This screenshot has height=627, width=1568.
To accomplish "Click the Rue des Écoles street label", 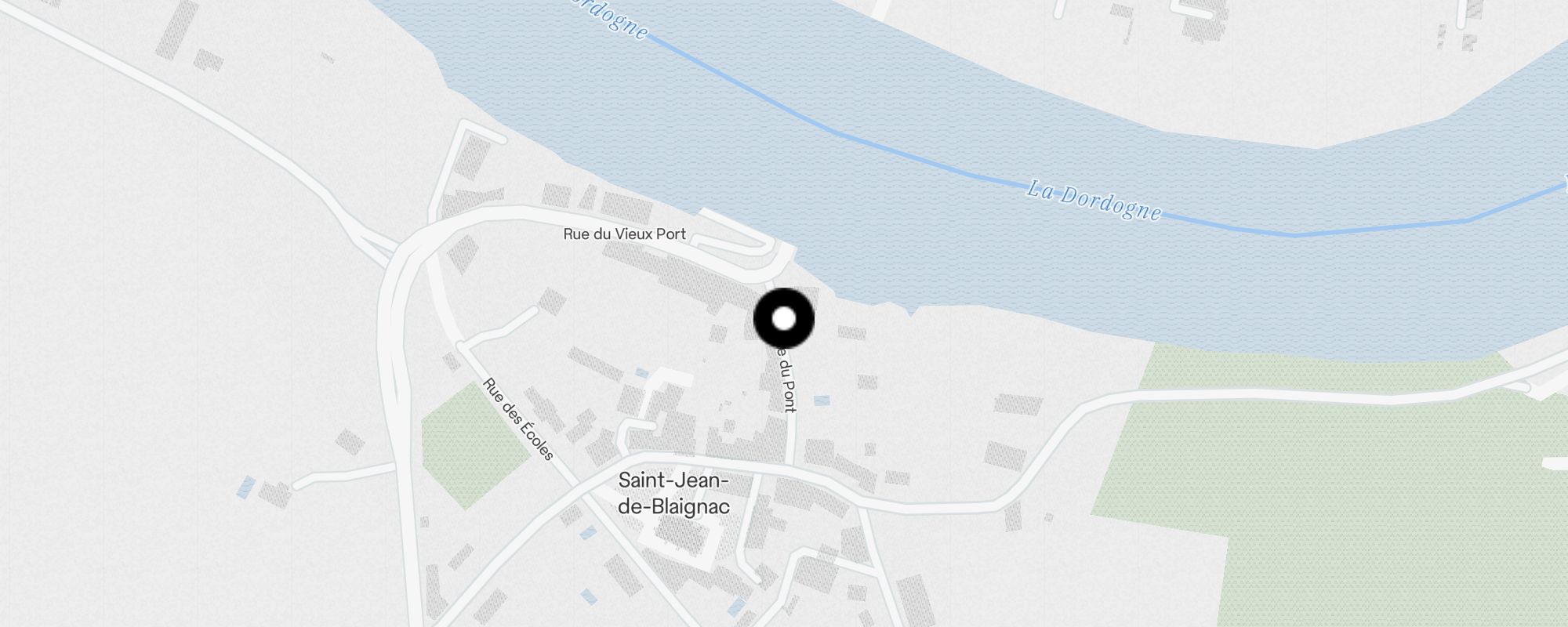I will click(518, 419).
